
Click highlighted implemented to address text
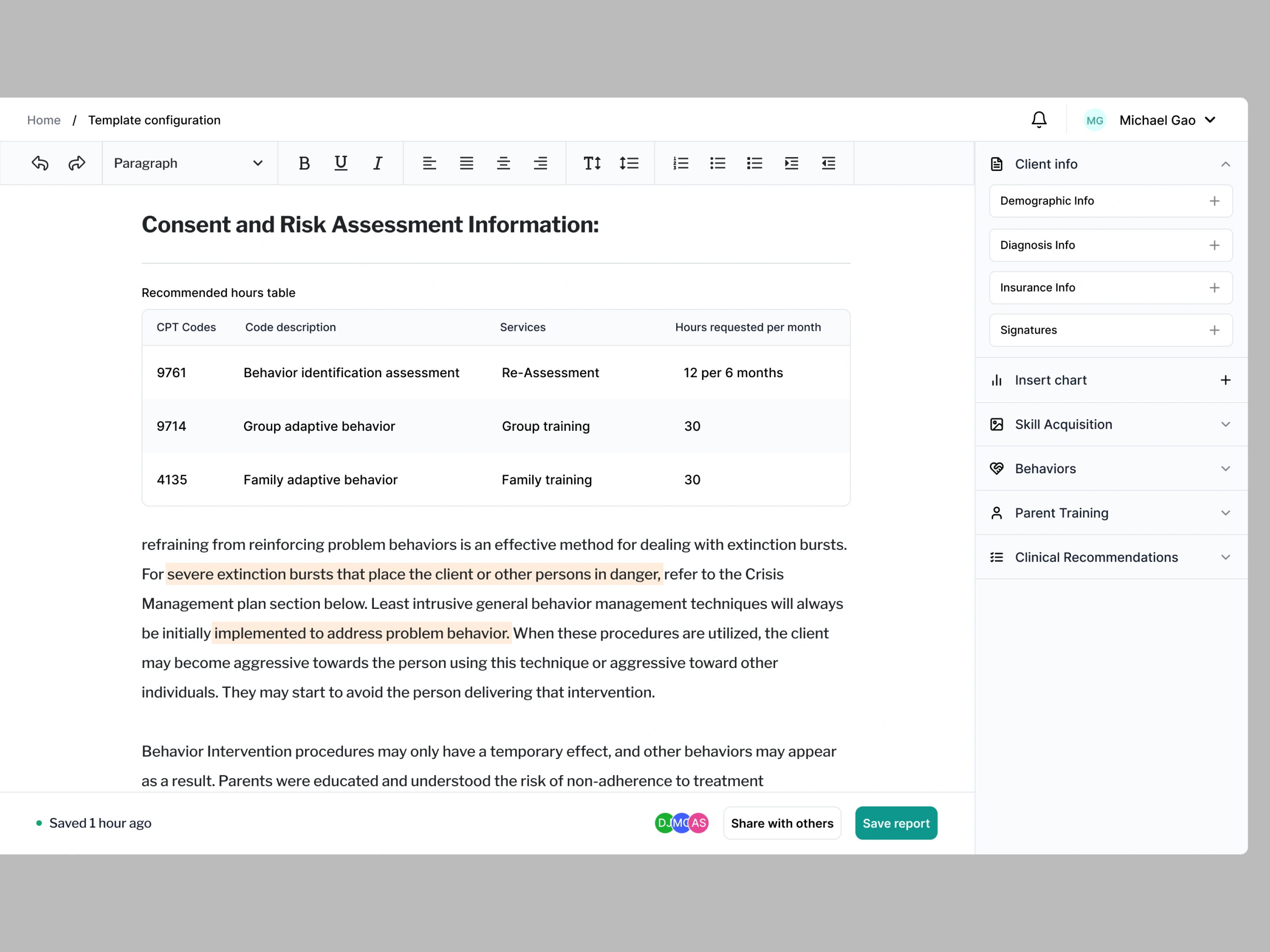[x=362, y=633]
